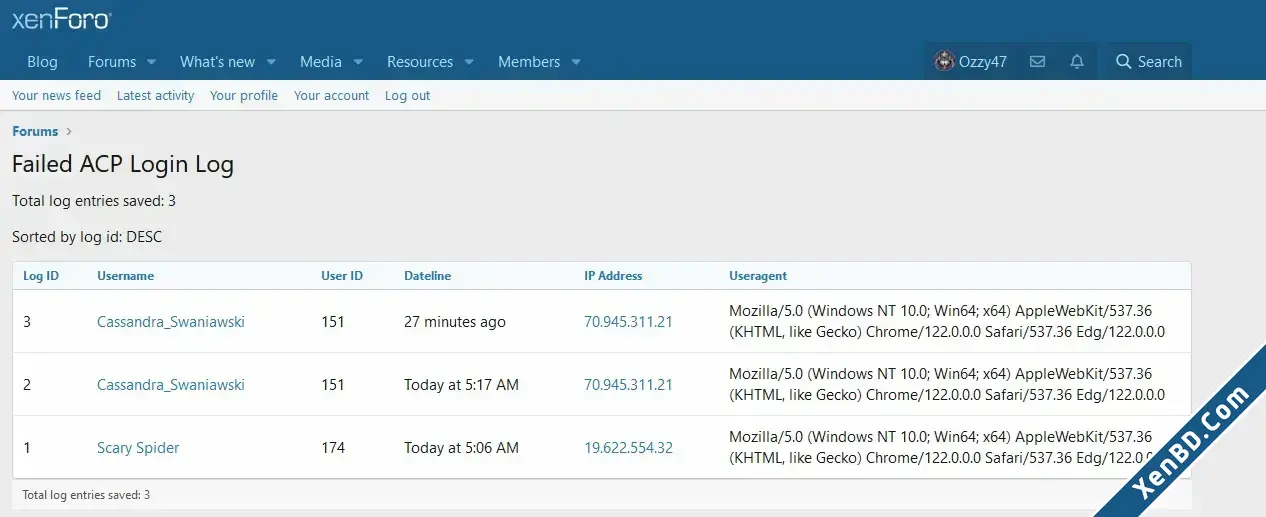The height and width of the screenshot is (517, 1266).
Task: Select User ID 174 cell
Action: [333, 448]
